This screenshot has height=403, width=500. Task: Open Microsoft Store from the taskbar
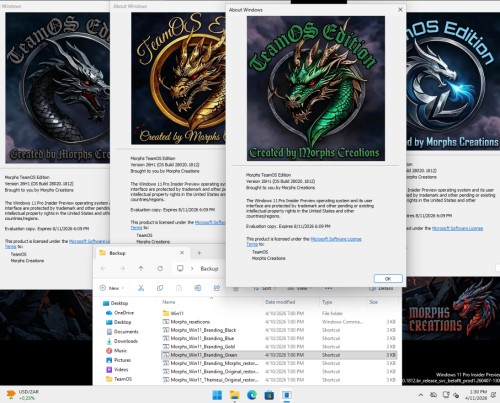(269, 395)
